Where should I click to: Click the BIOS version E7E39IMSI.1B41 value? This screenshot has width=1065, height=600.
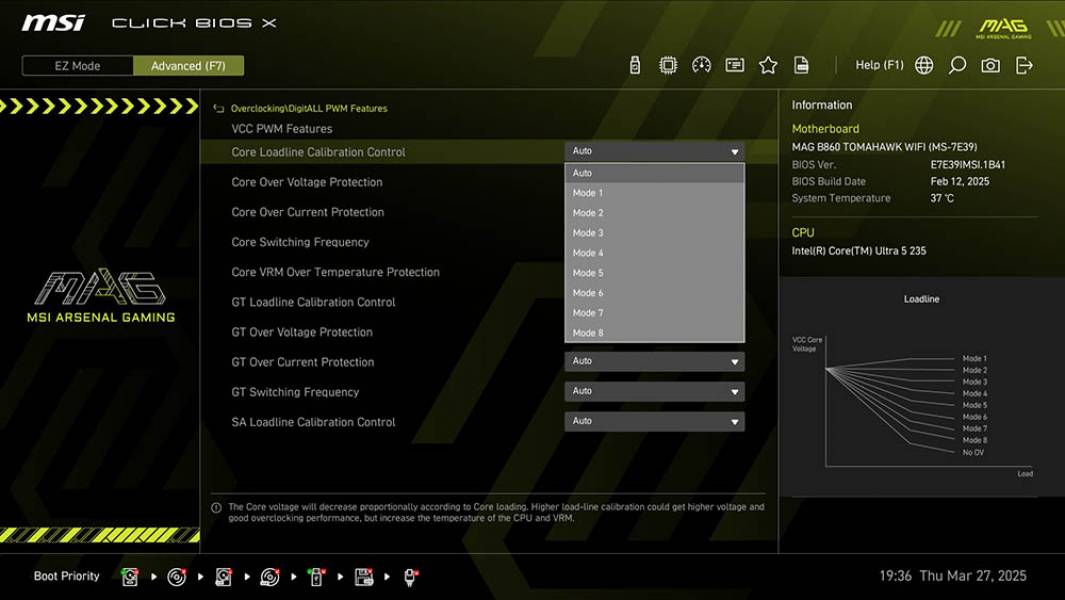(968, 164)
